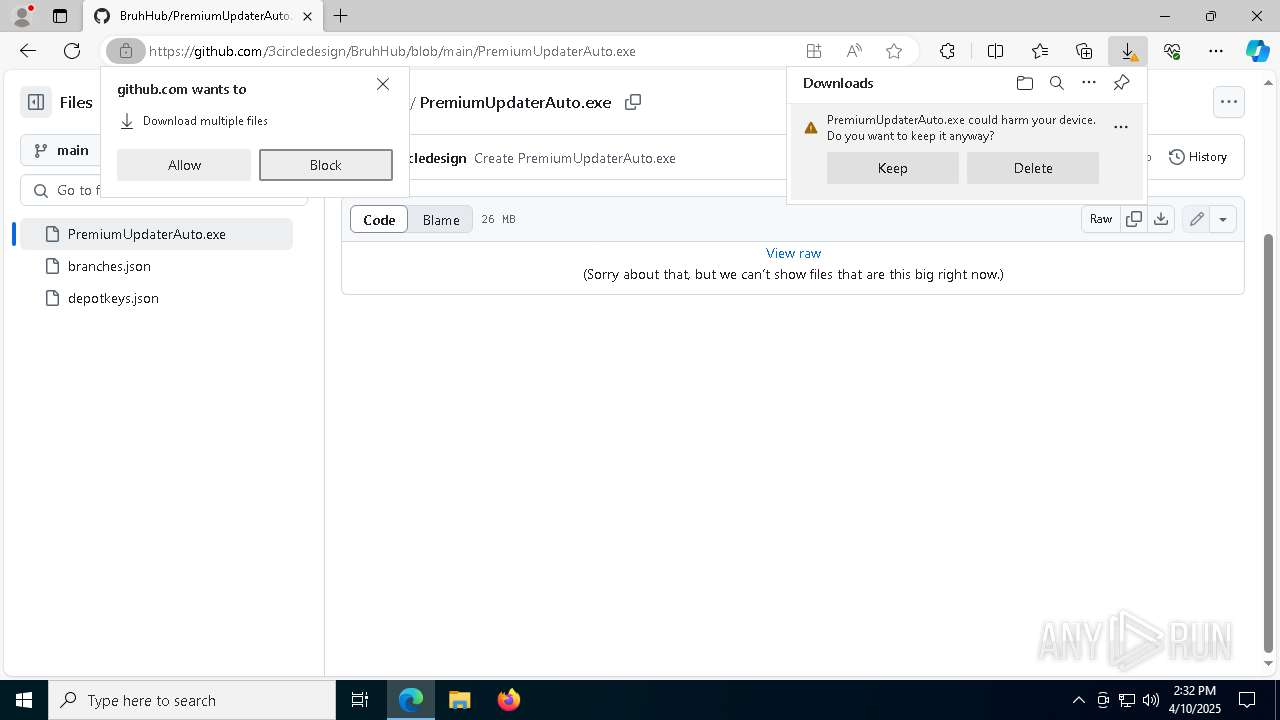Close the github.com permission prompt
Image resolution: width=1280 pixels, height=720 pixels.
click(383, 84)
